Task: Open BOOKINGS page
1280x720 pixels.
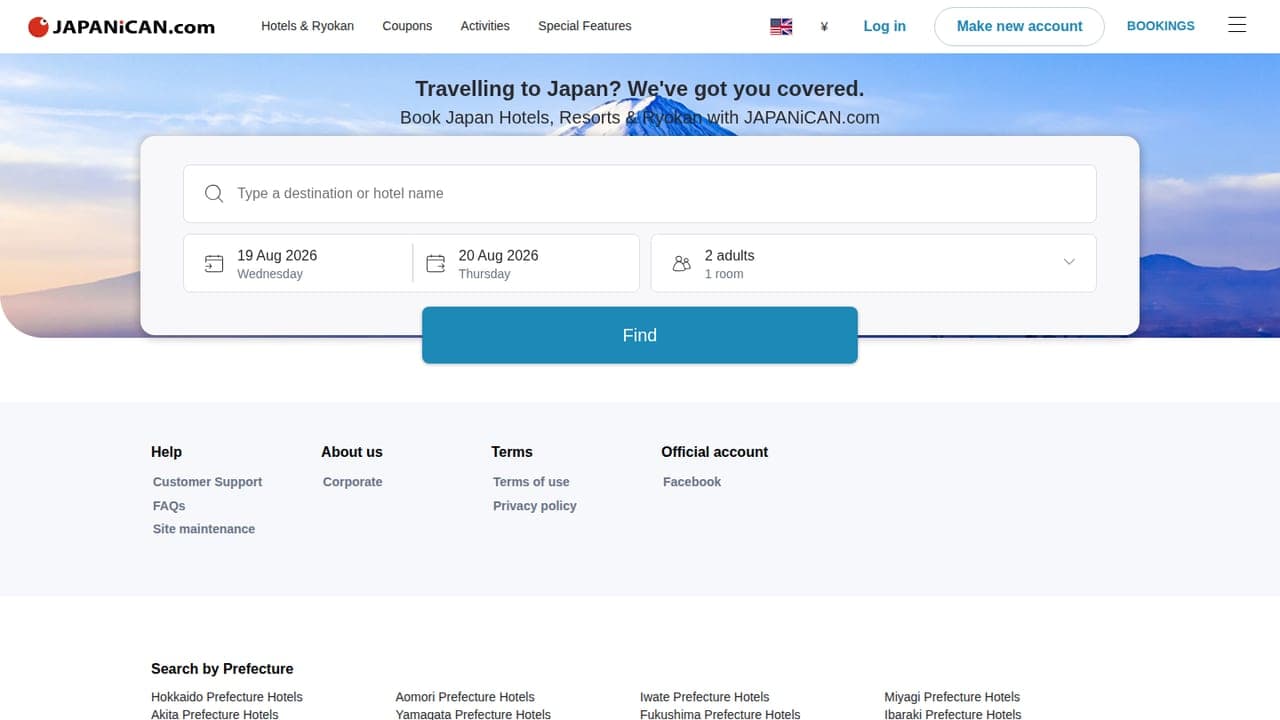Action: 1161,26
